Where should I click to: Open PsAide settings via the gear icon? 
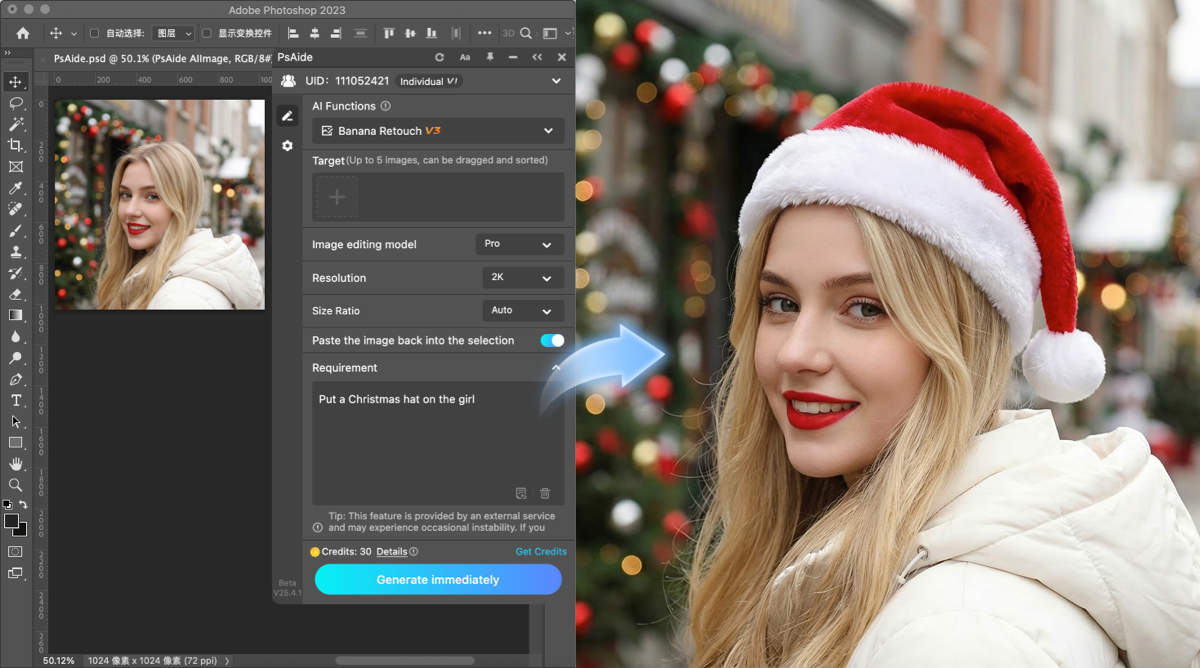coord(287,145)
